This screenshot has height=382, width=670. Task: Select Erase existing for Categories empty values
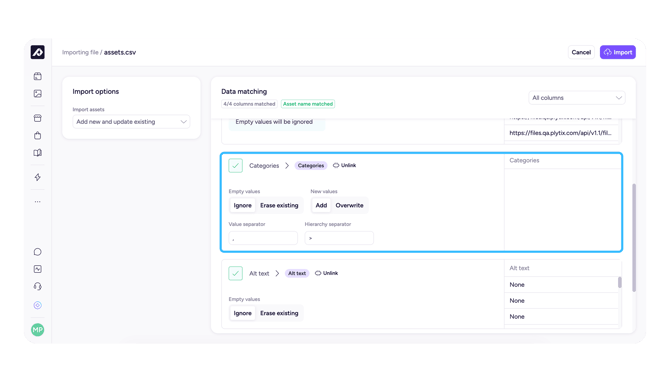279,206
